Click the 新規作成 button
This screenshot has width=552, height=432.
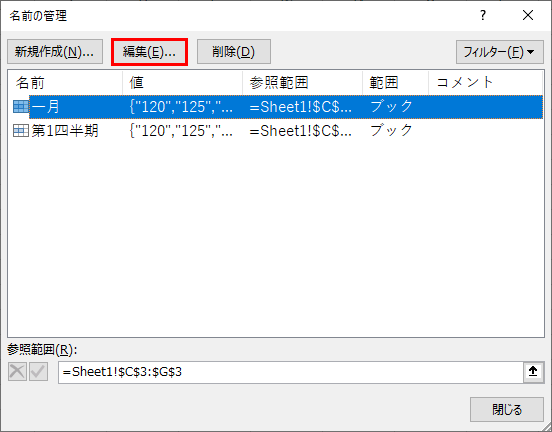click(x=55, y=52)
